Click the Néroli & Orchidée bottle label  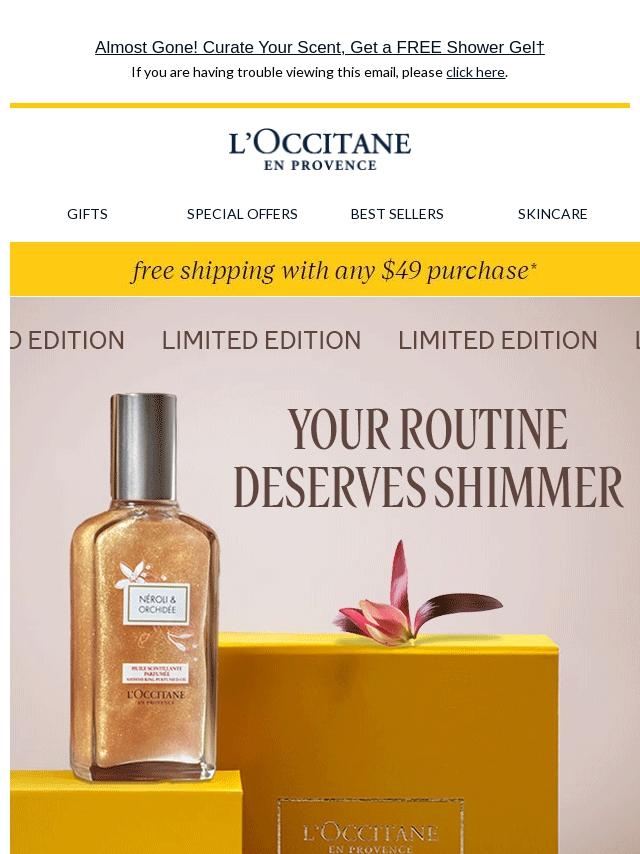tap(157, 604)
